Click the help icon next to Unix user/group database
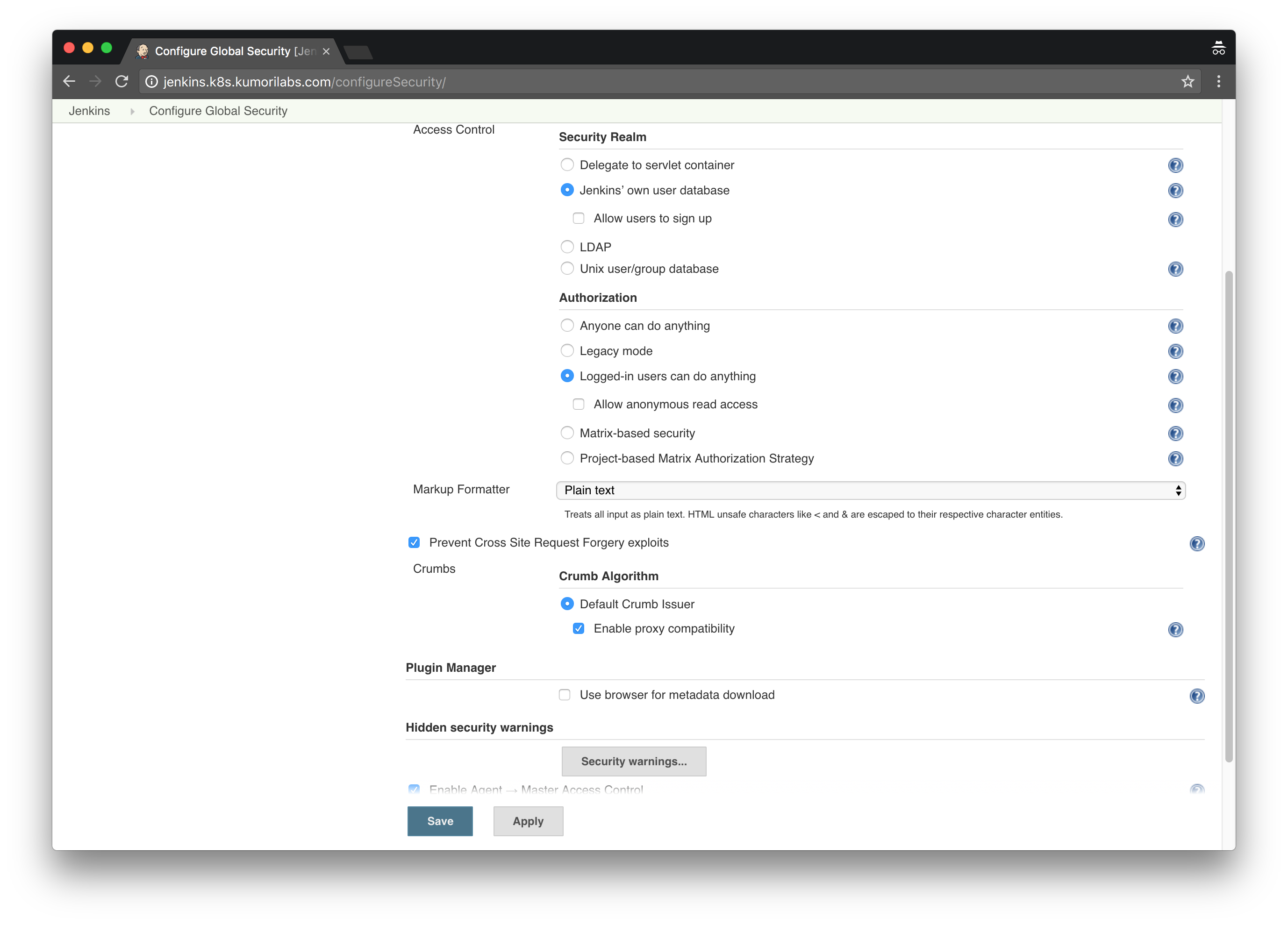The width and height of the screenshot is (1288, 925). [1176, 268]
